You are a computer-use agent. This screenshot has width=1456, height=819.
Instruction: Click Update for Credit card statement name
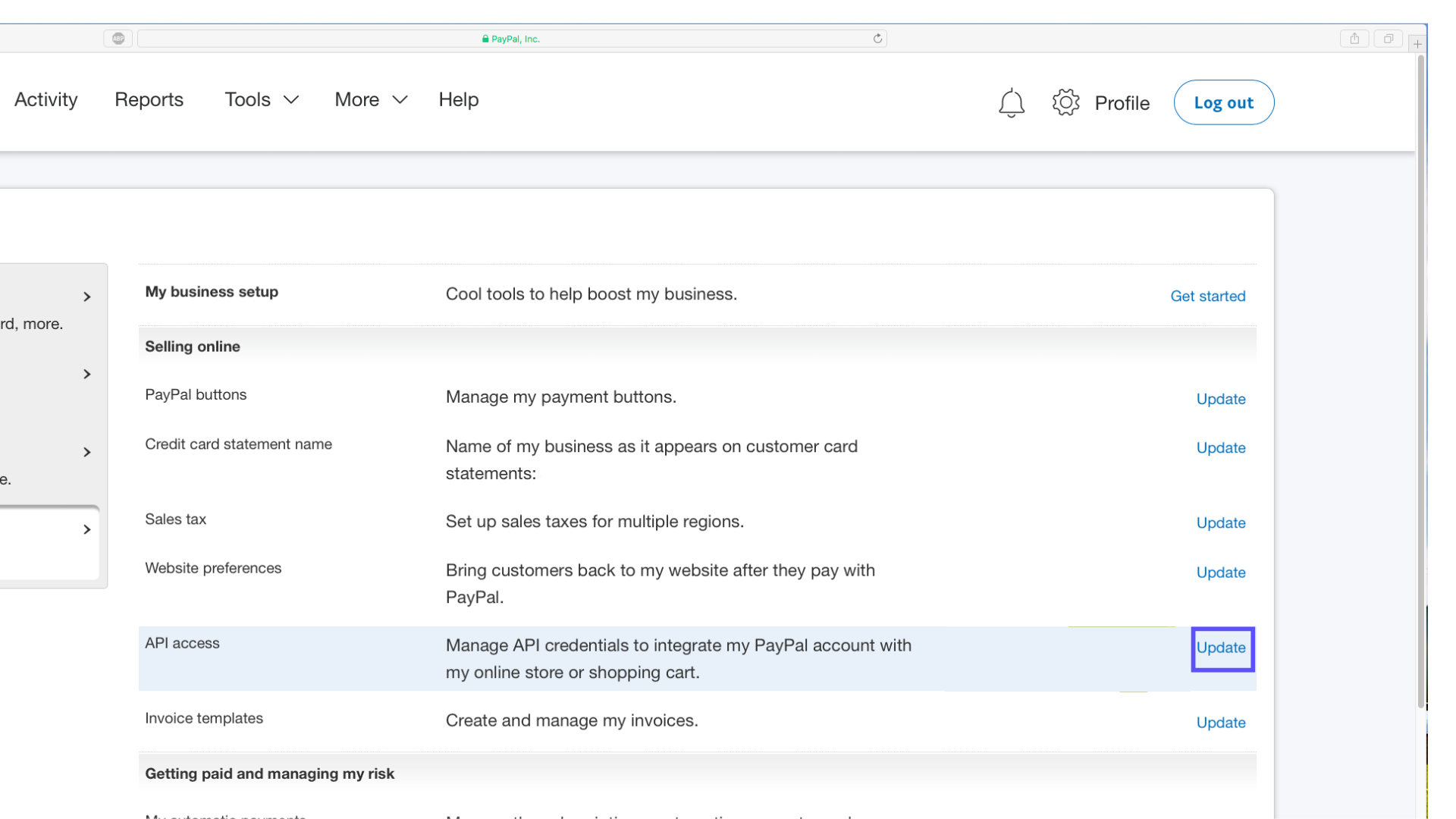click(x=1220, y=448)
